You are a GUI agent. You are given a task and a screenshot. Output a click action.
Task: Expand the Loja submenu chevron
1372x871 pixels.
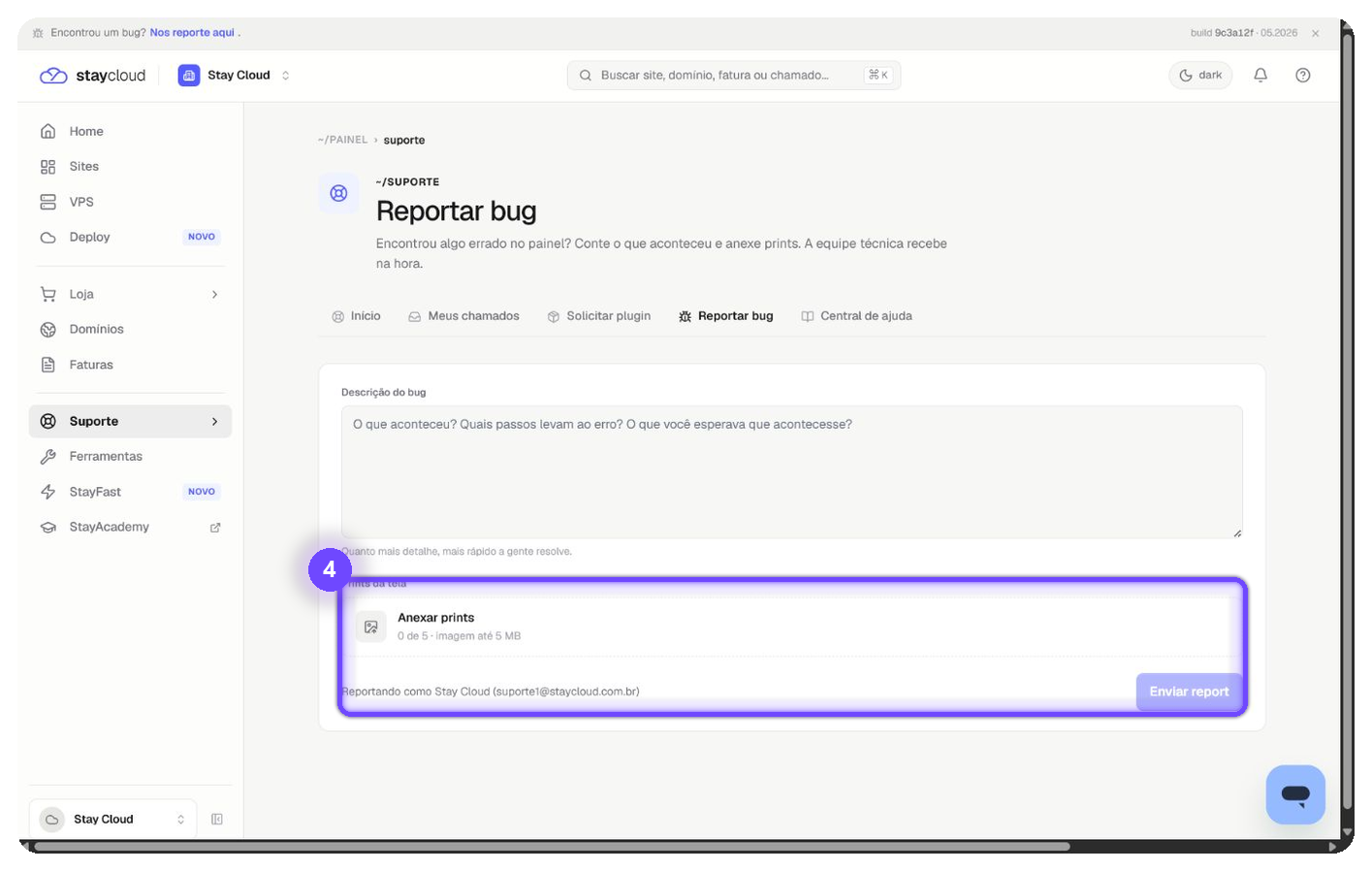click(215, 294)
